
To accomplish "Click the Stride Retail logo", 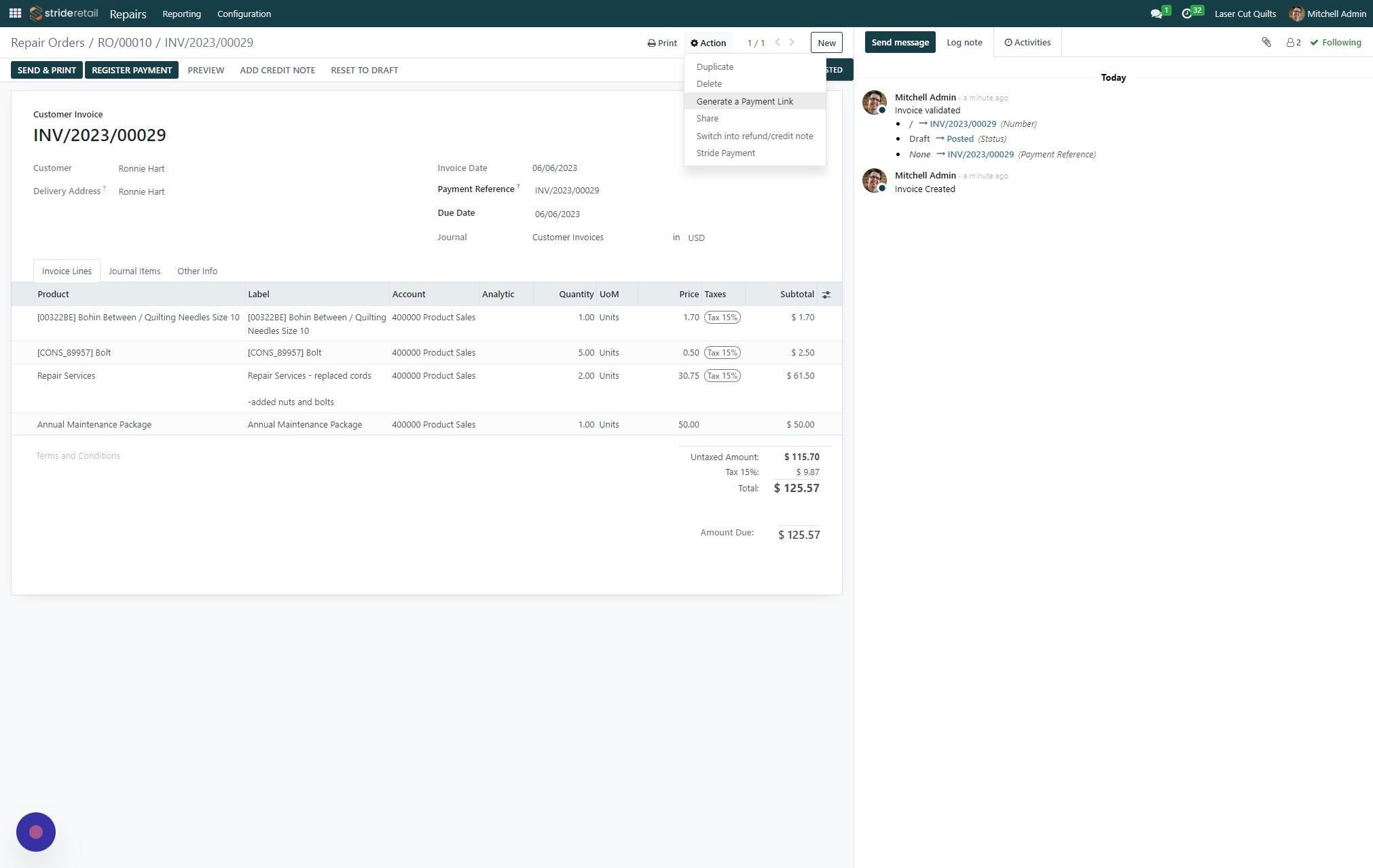I will click(x=64, y=14).
